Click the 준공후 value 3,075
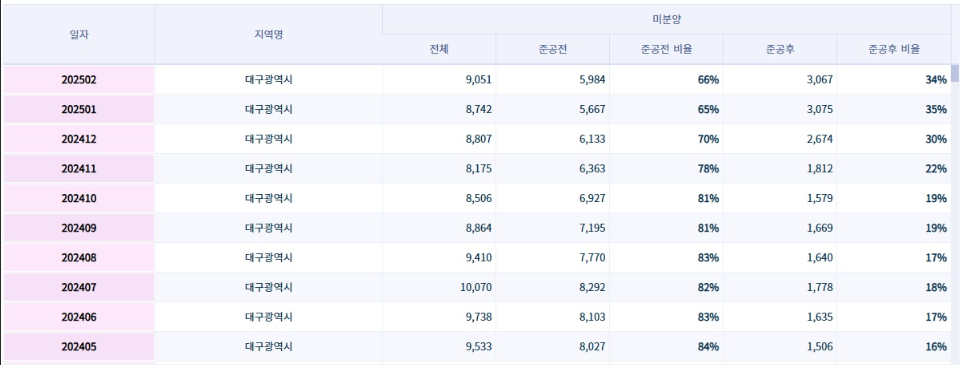 pos(820,110)
